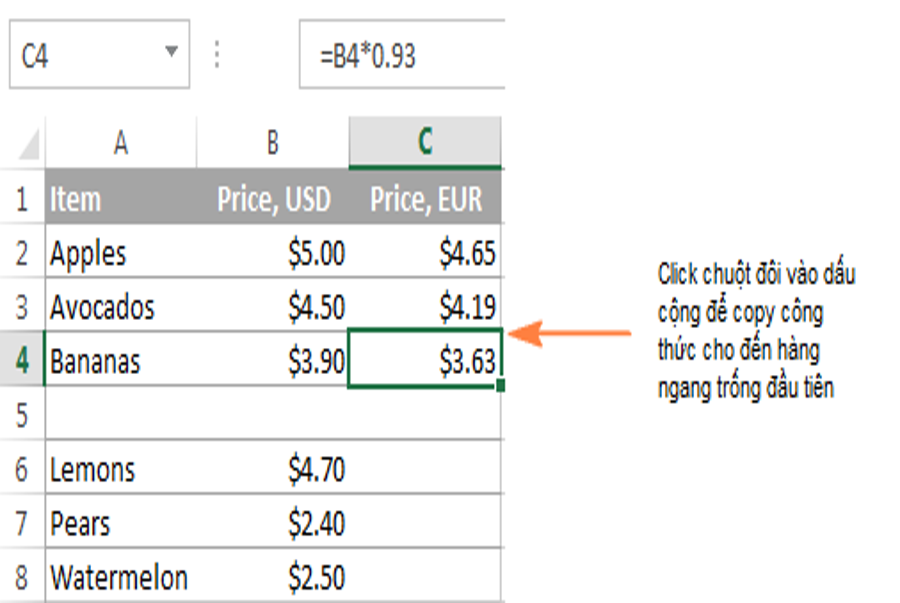Viewport: 900px width, 603px height.
Task: Select the Bananas cell
Action: [x=120, y=361]
